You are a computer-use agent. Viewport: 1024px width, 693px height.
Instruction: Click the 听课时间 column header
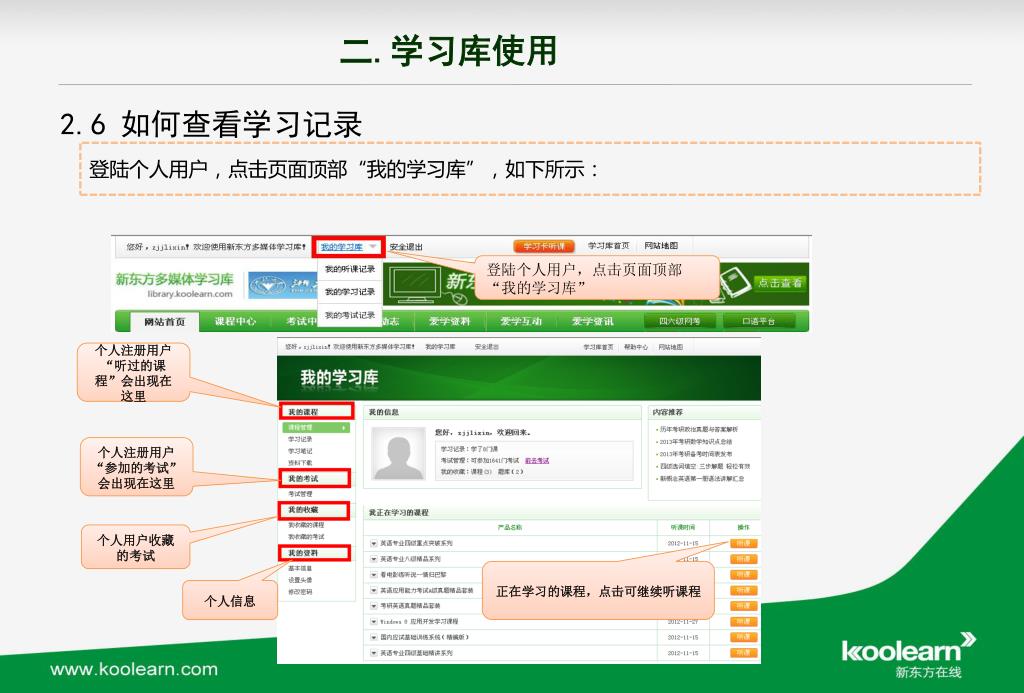coord(682,527)
